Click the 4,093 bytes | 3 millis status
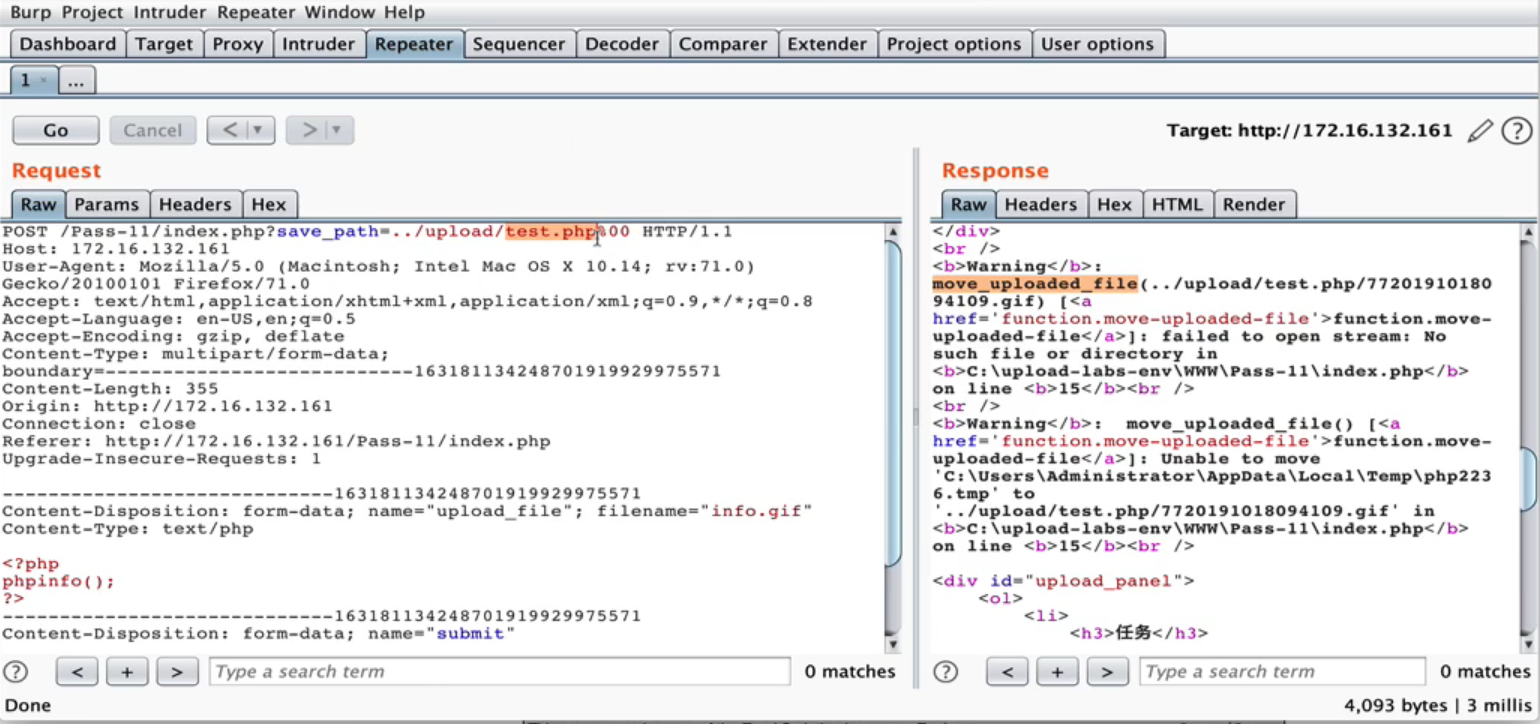Viewport: 1540px width, 724px height. point(1437,705)
